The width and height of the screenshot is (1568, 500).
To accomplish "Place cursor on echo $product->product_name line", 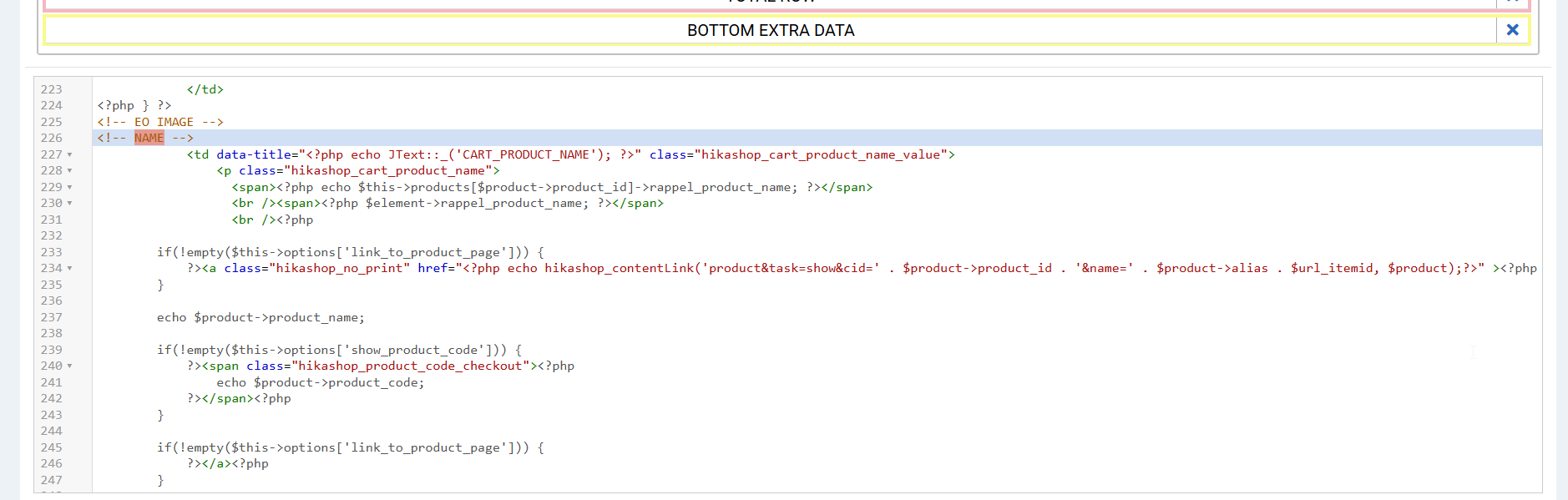I will pyautogui.click(x=260, y=317).
